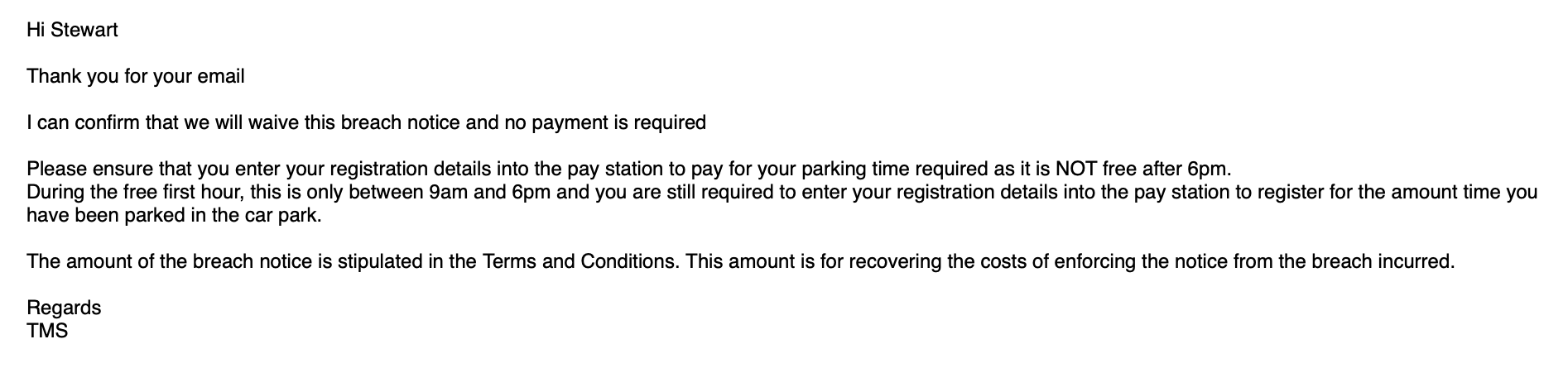The image size is (1568, 387).
Task: Click the line 'have been parked in the car park.'
Action: click(x=173, y=216)
